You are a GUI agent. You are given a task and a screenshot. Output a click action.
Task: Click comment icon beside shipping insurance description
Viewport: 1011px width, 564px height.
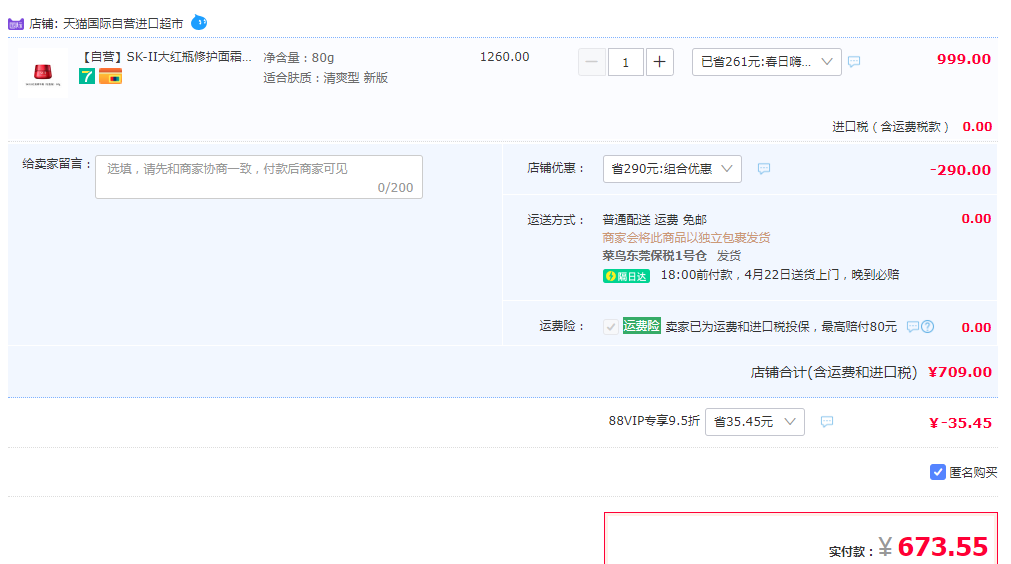pos(912,327)
